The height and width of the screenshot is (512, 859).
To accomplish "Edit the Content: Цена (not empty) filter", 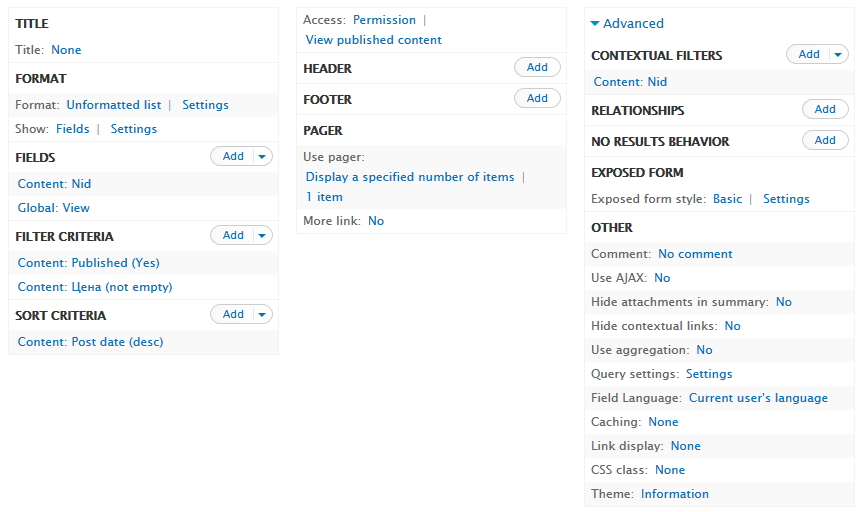I will pos(95,287).
